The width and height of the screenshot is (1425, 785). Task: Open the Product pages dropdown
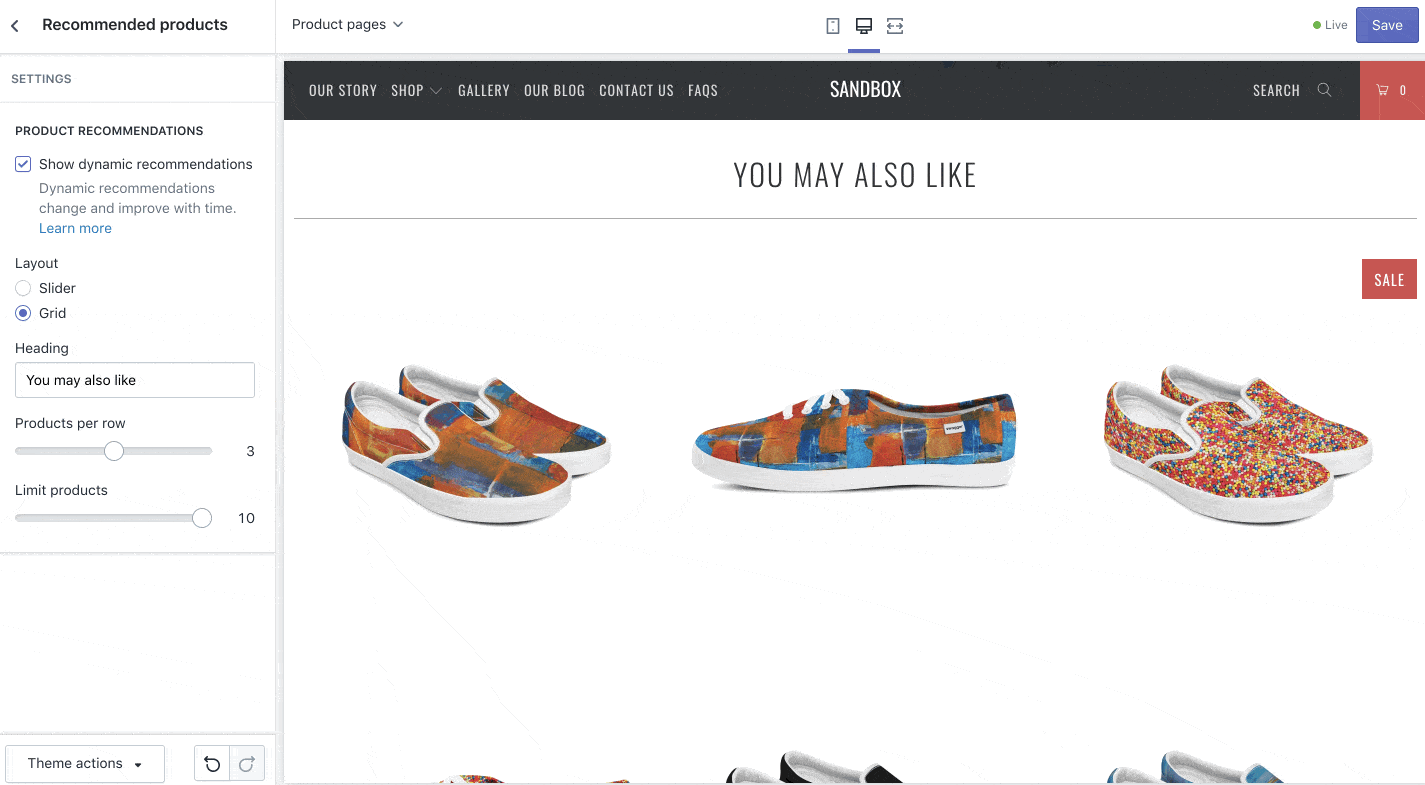point(347,25)
